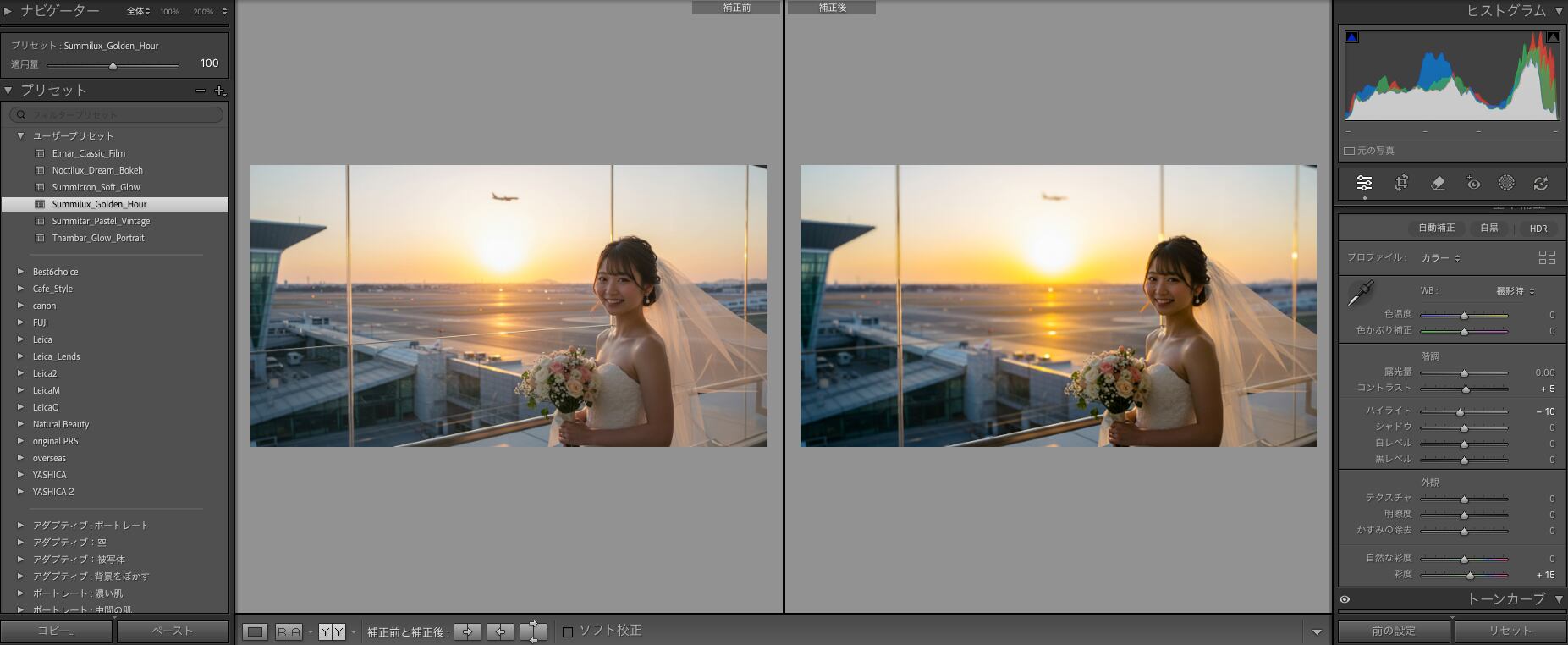Select the Crop and rotate tool
This screenshot has width=1568, height=645.
pos(1401,183)
